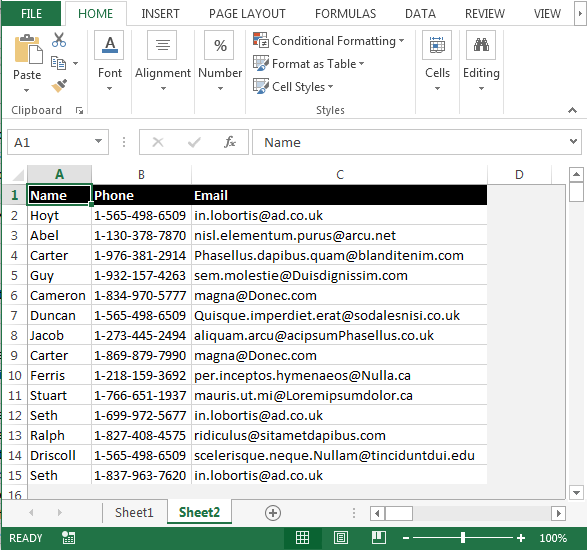This screenshot has width=587, height=550.
Task: Open the macro recording status bar icon
Action: click(x=69, y=538)
